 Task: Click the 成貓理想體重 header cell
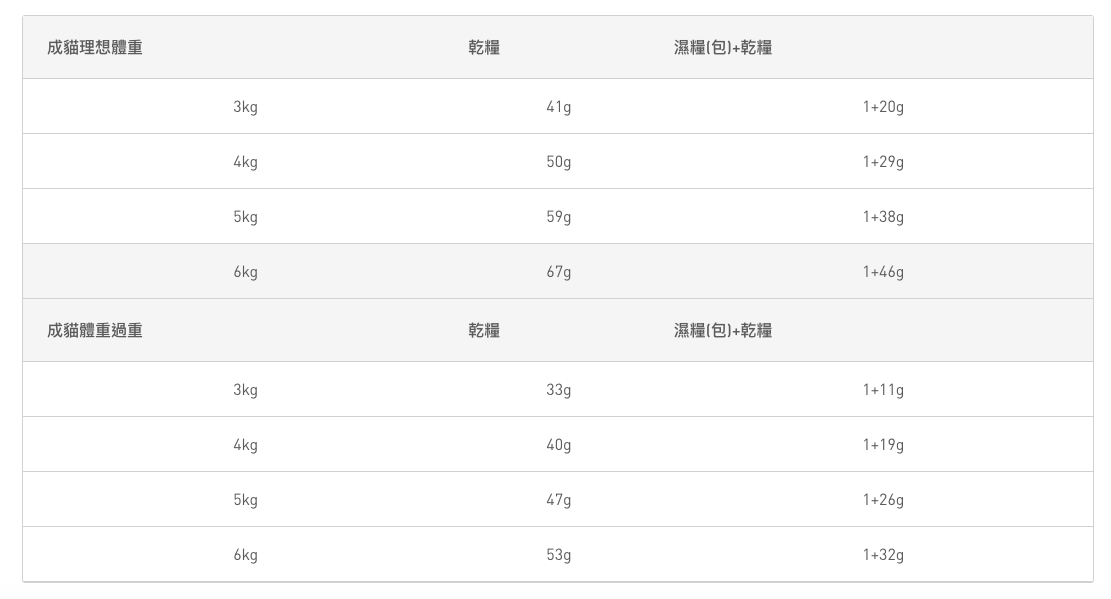click(x=95, y=47)
